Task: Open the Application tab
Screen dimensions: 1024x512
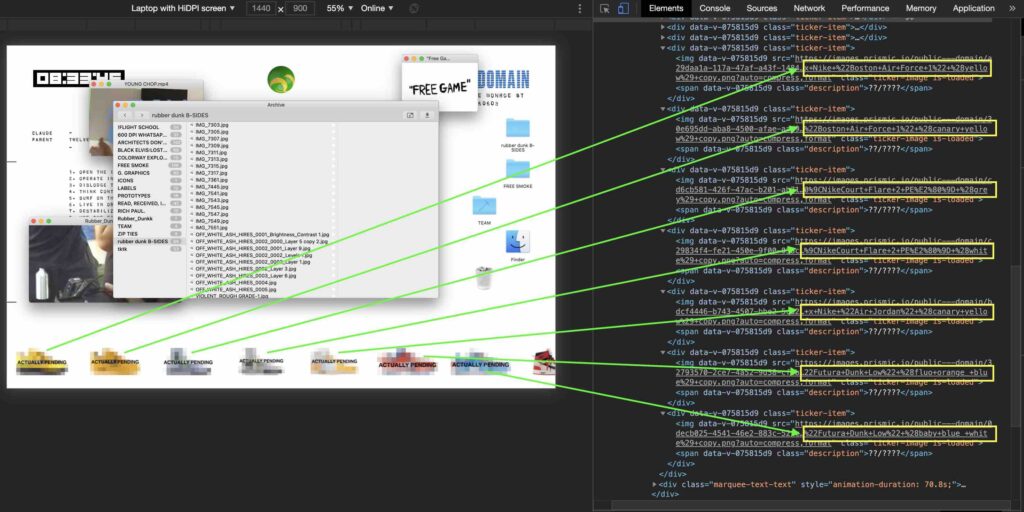Action: click(974, 8)
